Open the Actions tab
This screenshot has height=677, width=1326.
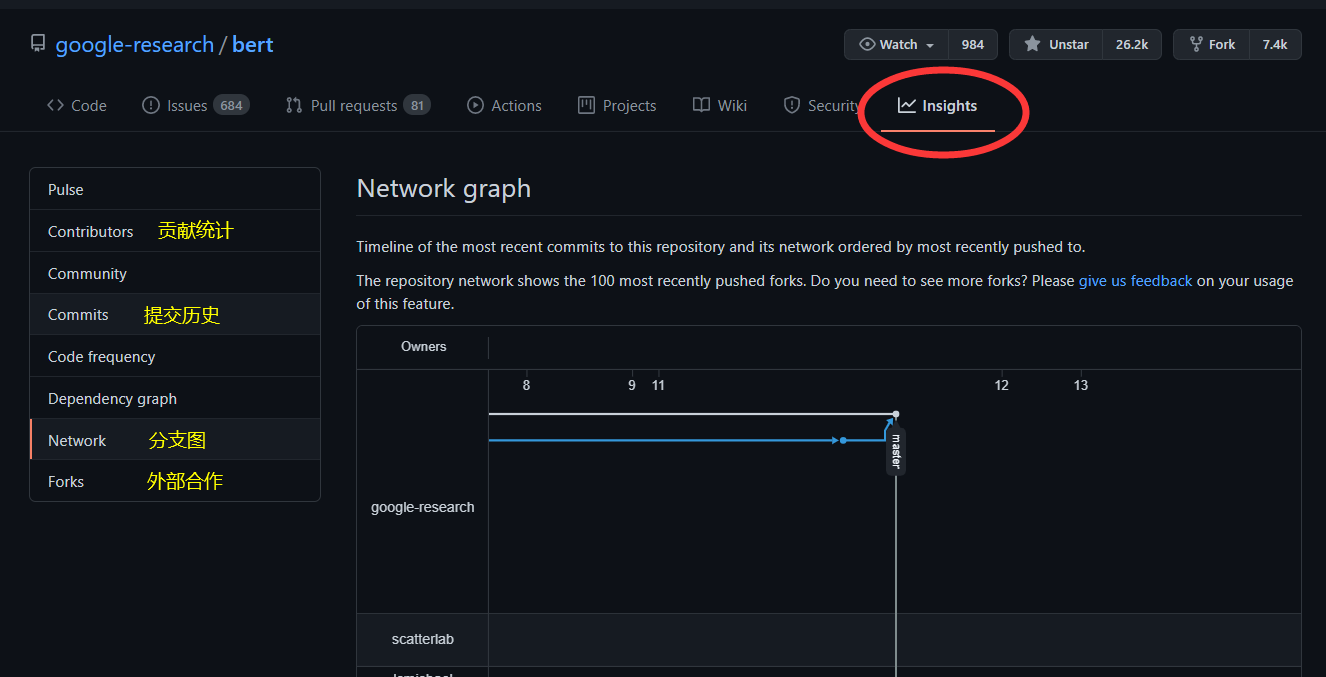pos(504,105)
